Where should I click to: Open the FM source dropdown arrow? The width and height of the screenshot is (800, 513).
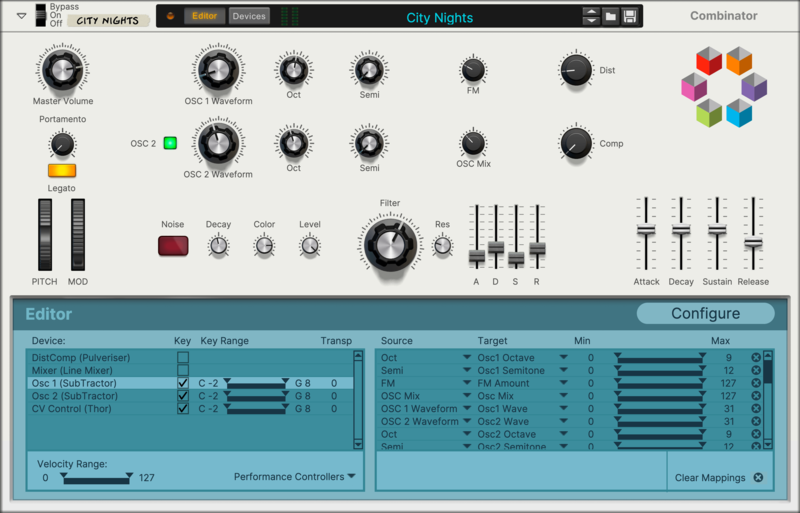click(x=466, y=383)
